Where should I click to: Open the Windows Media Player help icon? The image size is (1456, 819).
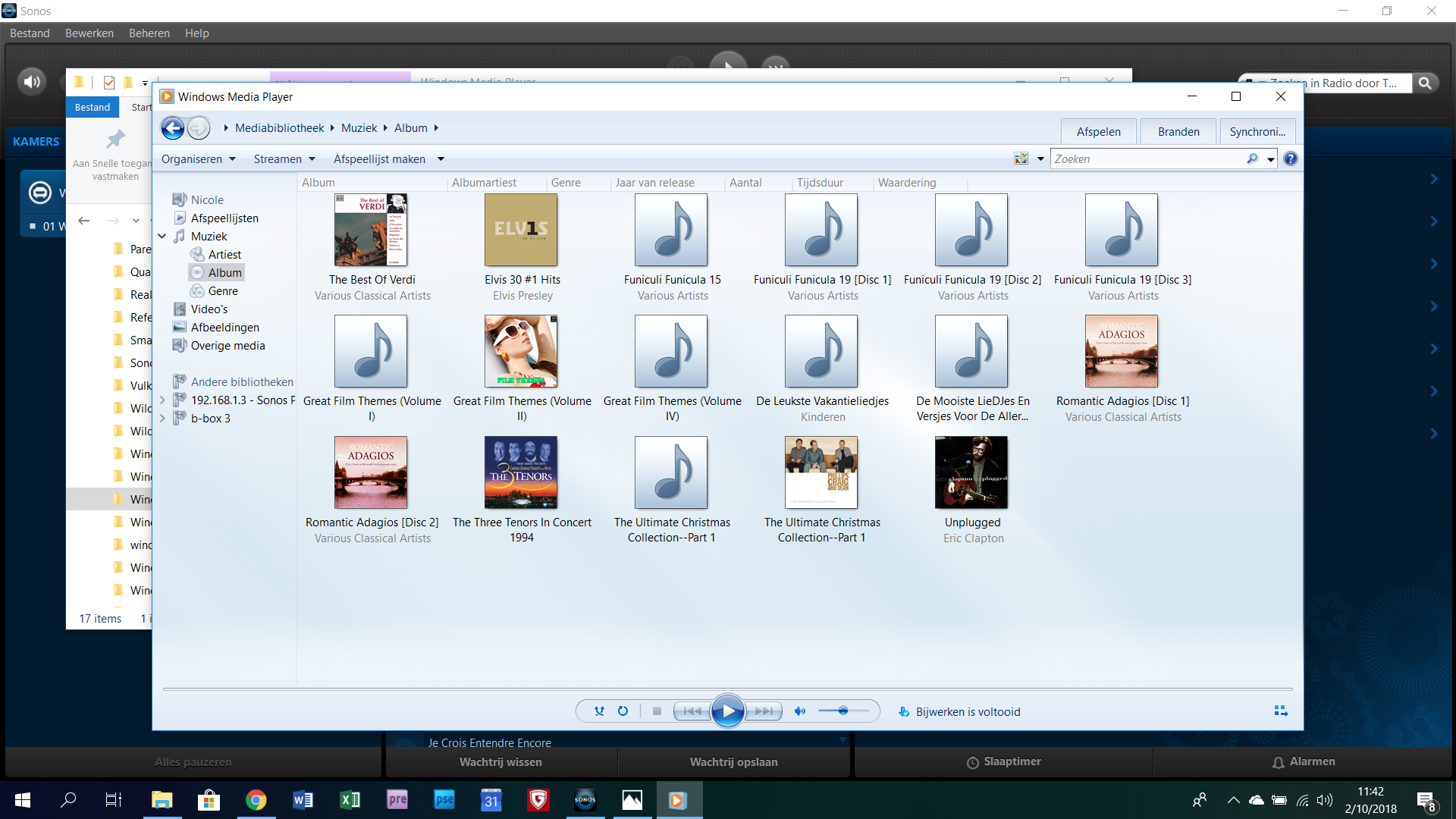point(1291,158)
